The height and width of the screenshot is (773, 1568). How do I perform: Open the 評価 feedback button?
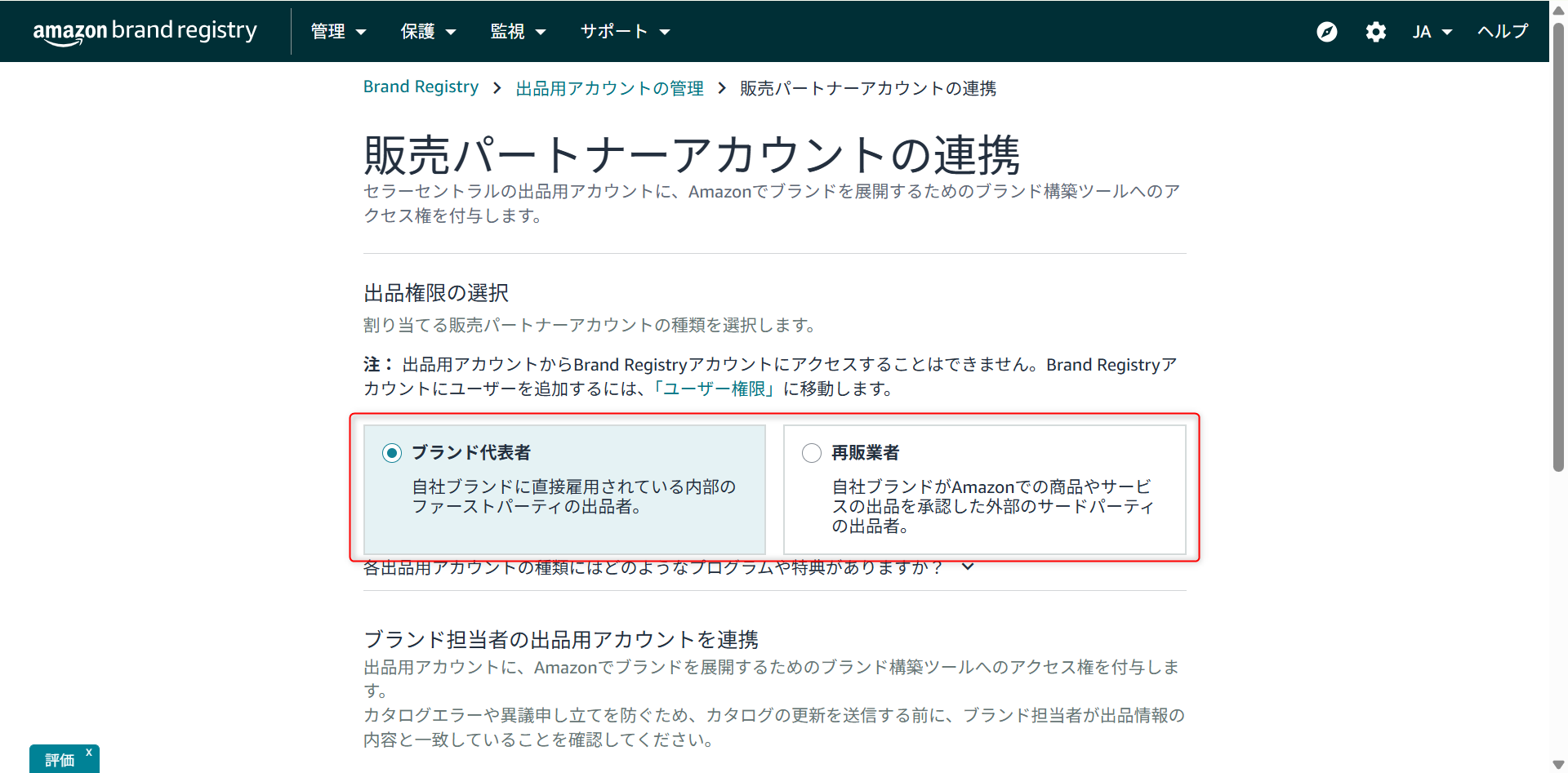[60, 760]
